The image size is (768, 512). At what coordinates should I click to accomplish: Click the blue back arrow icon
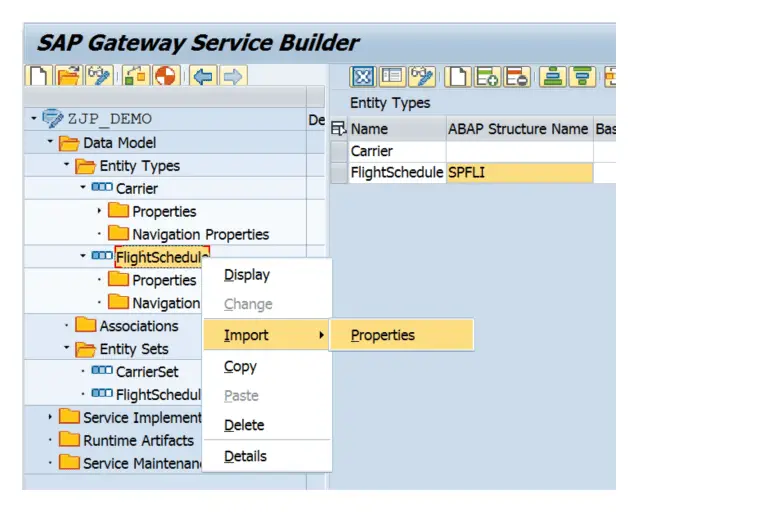coord(203,76)
